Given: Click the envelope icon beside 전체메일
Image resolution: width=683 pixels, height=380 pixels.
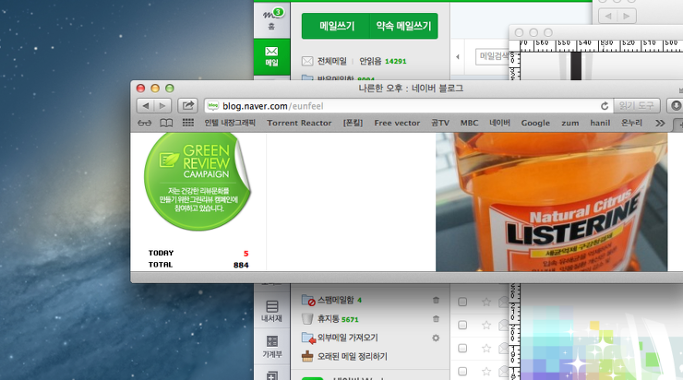Looking at the screenshot, I should pyautogui.click(x=308, y=61).
